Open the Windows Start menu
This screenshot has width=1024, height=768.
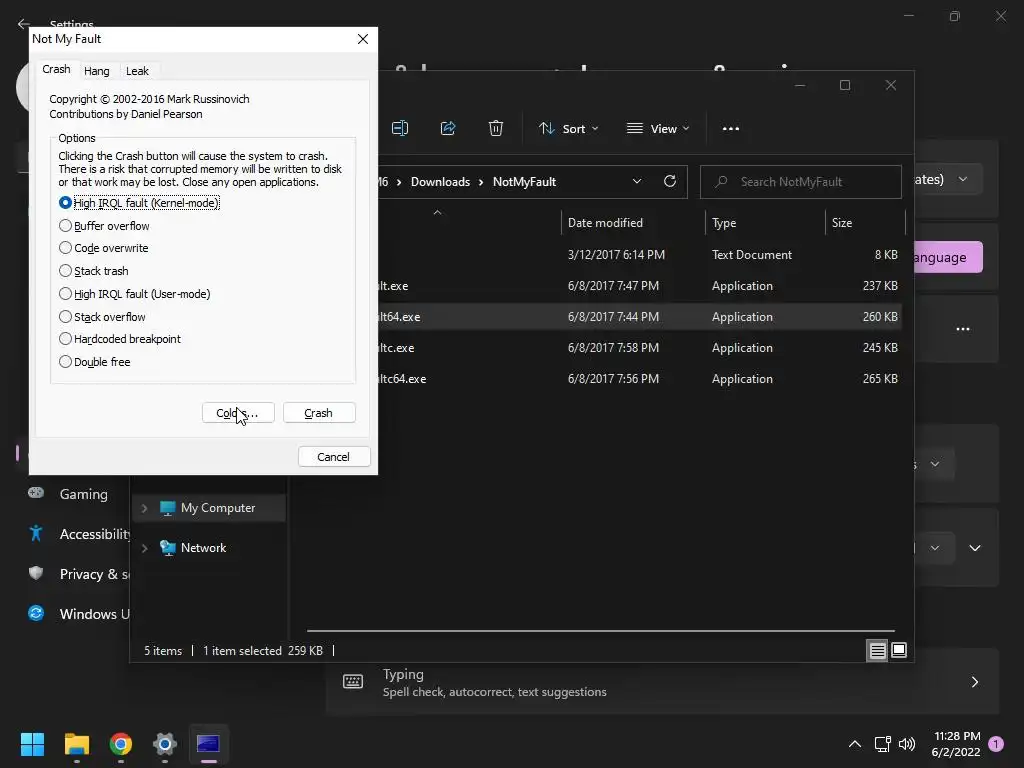[x=32, y=744]
